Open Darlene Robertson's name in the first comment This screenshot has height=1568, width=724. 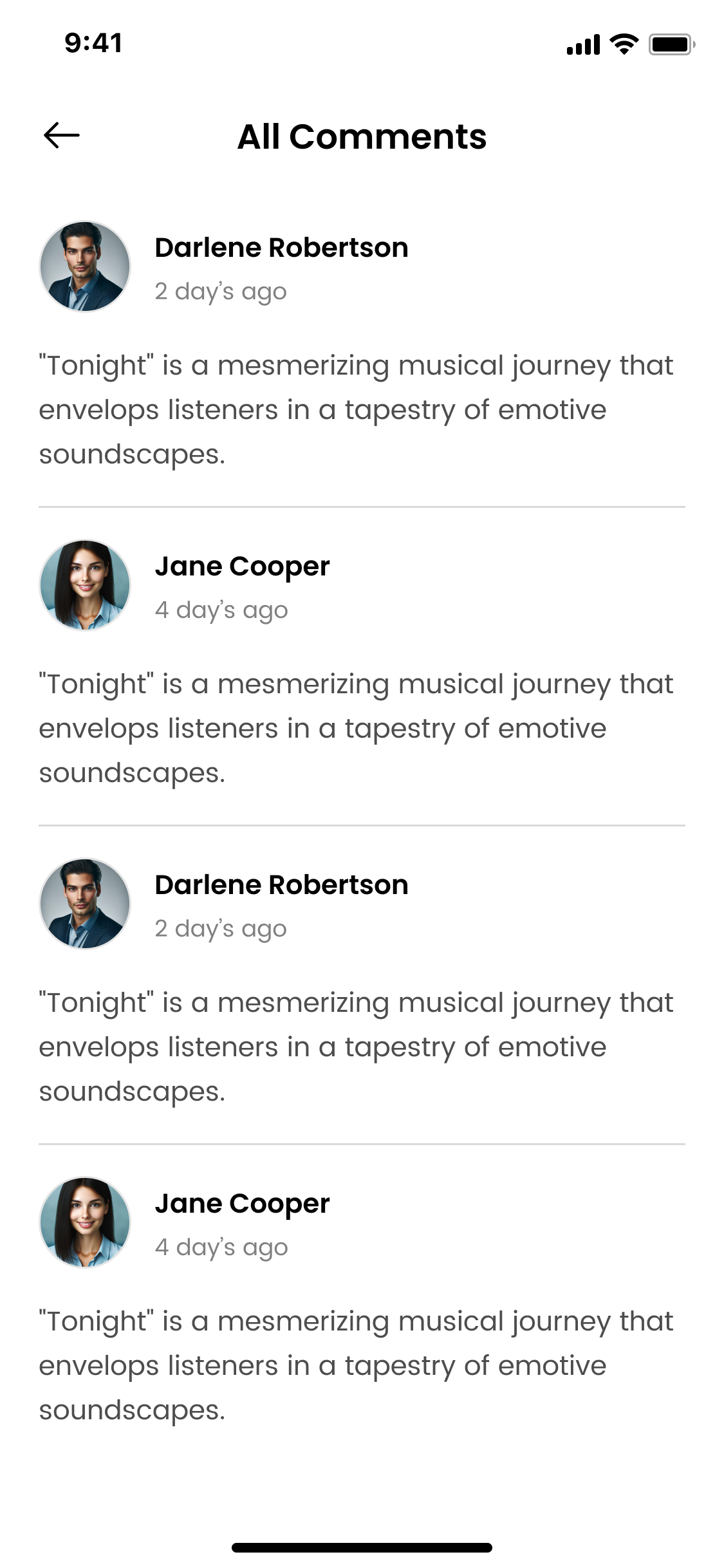[x=281, y=248]
